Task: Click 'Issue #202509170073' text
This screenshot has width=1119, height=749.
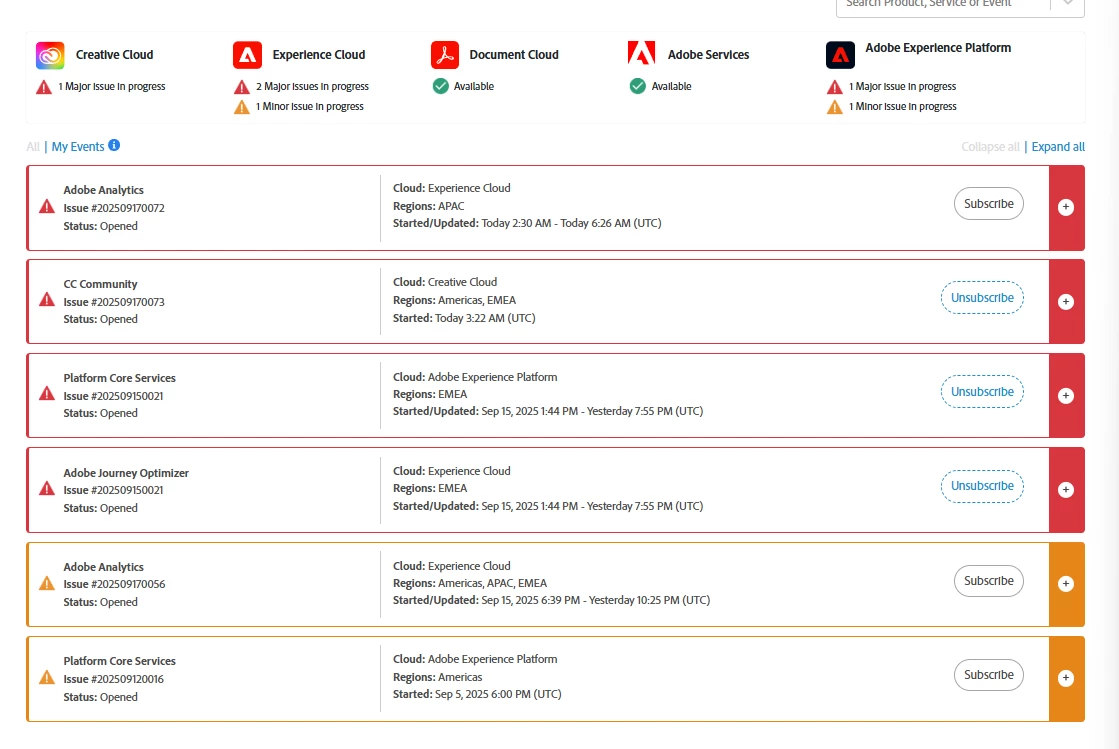Action: click(113, 302)
